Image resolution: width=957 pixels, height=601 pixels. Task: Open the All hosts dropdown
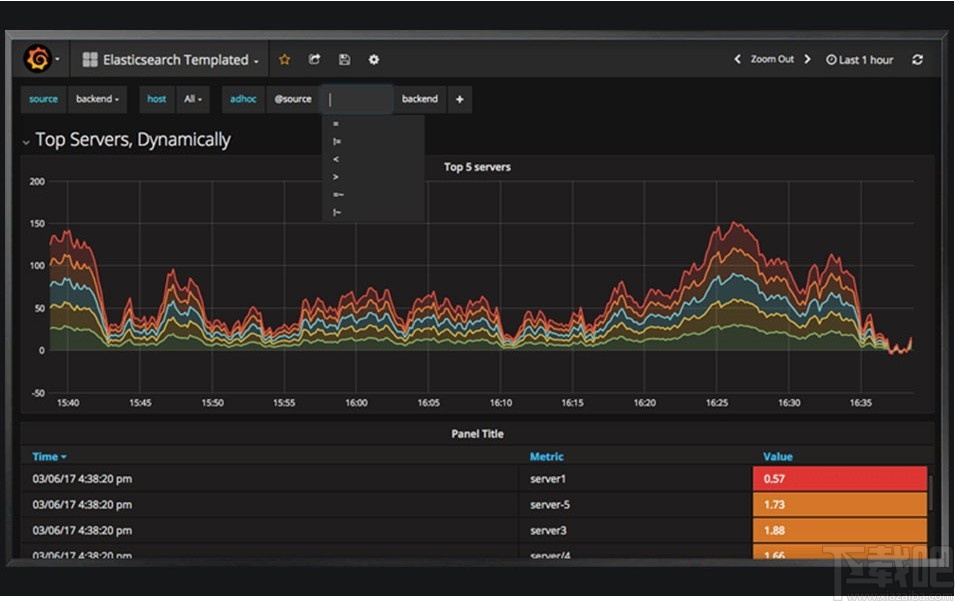pos(193,99)
